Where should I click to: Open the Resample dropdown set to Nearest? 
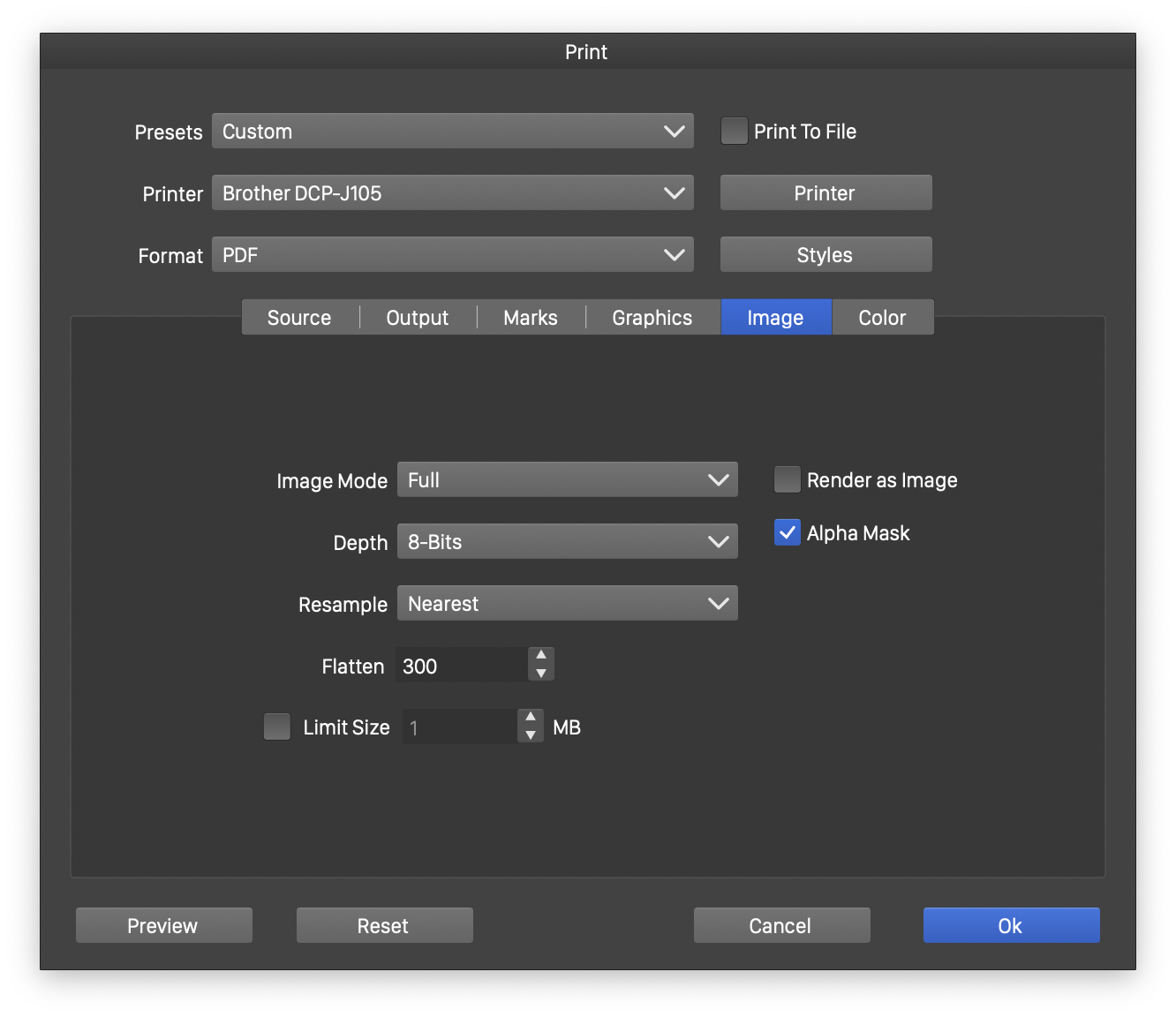pyautogui.click(x=567, y=604)
